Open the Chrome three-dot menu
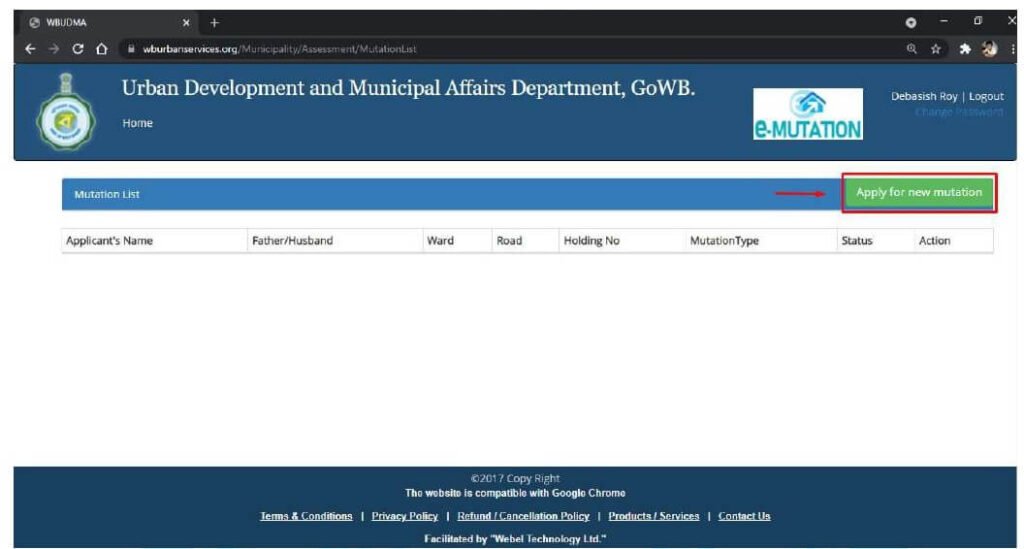 tap(1012, 49)
